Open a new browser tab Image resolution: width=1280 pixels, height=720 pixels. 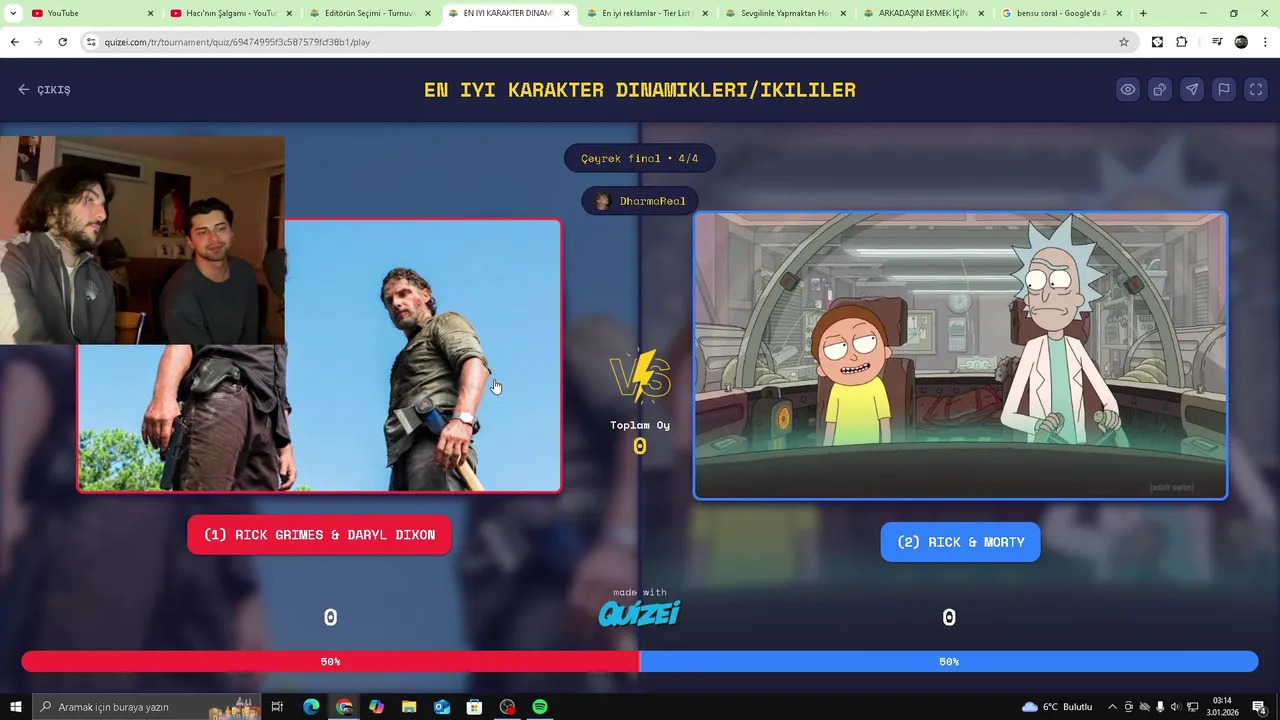[x=1143, y=13]
